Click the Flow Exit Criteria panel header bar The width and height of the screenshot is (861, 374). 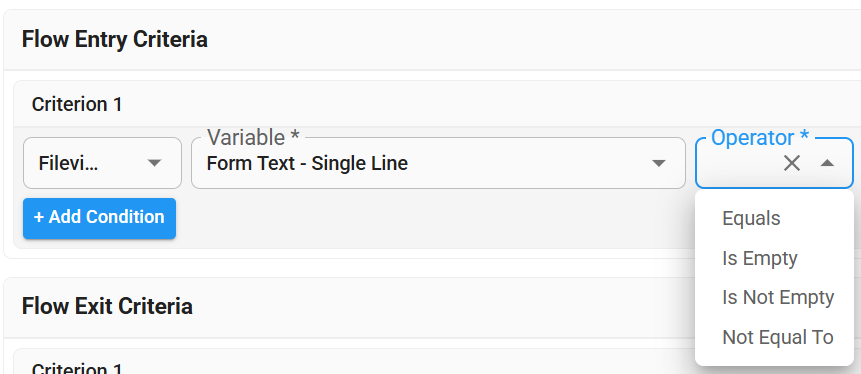[x=432, y=306]
